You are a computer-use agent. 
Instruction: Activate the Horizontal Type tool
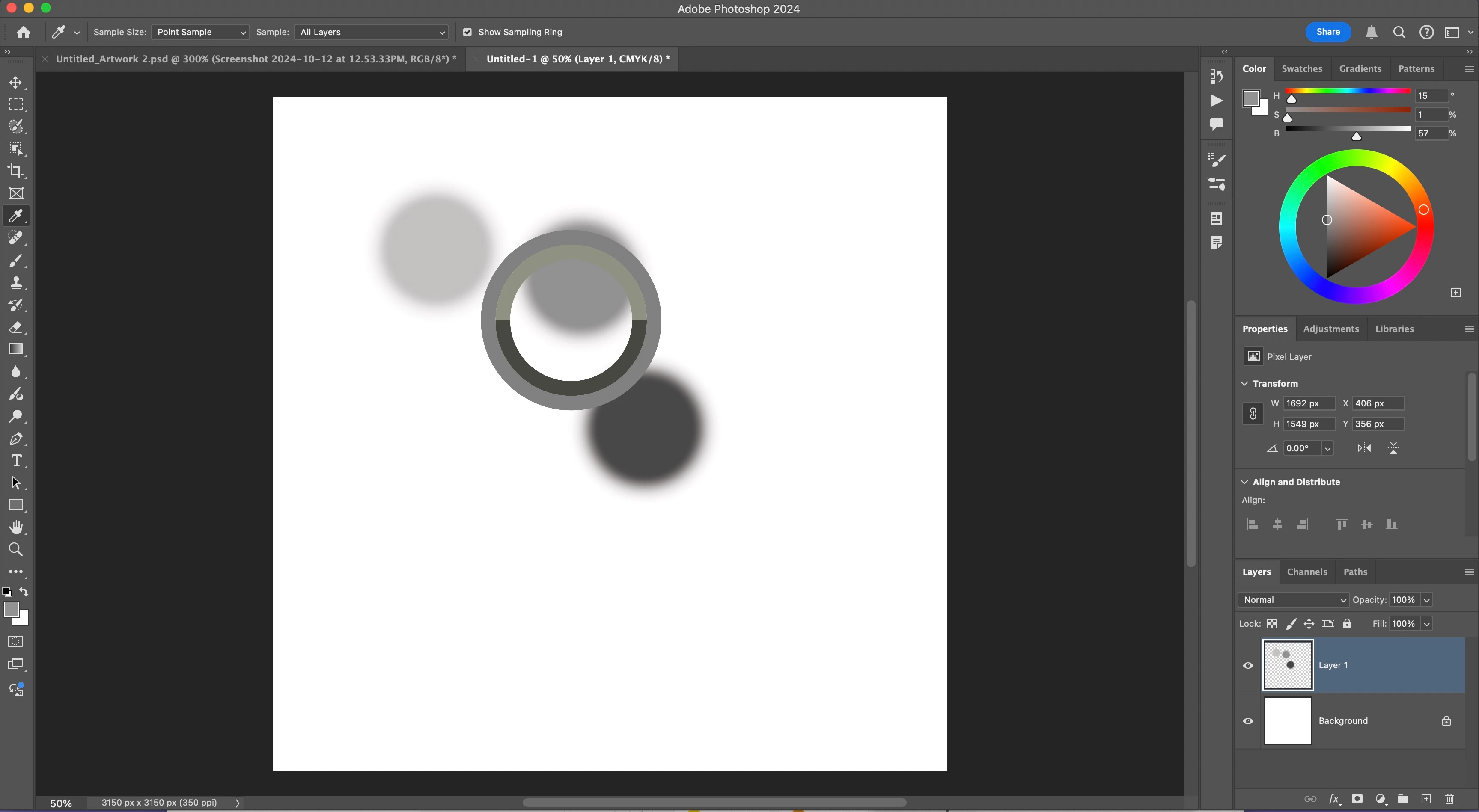[x=16, y=461]
